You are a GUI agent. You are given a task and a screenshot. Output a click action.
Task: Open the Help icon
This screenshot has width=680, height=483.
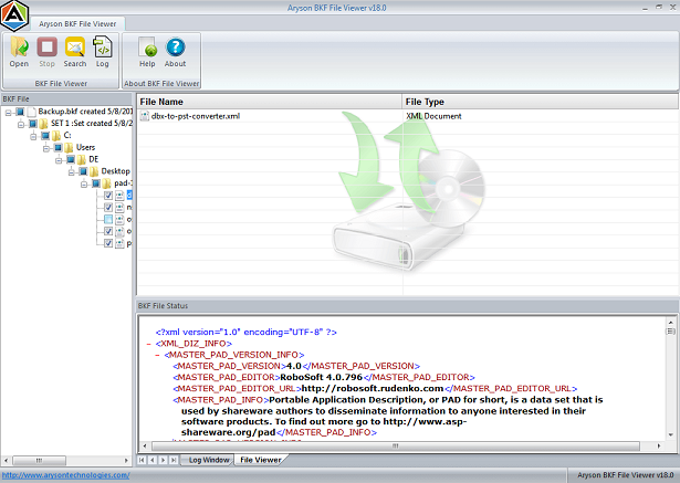(x=147, y=52)
